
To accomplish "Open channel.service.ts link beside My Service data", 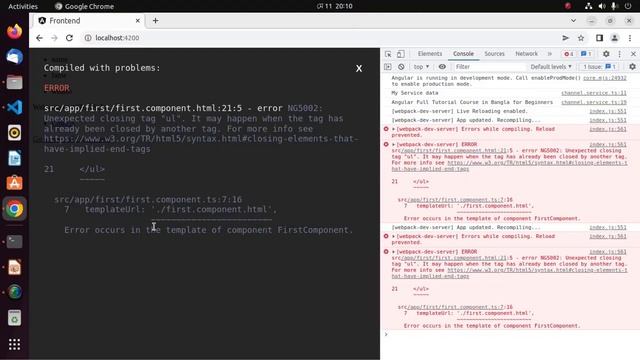I will pyautogui.click(x=594, y=93).
